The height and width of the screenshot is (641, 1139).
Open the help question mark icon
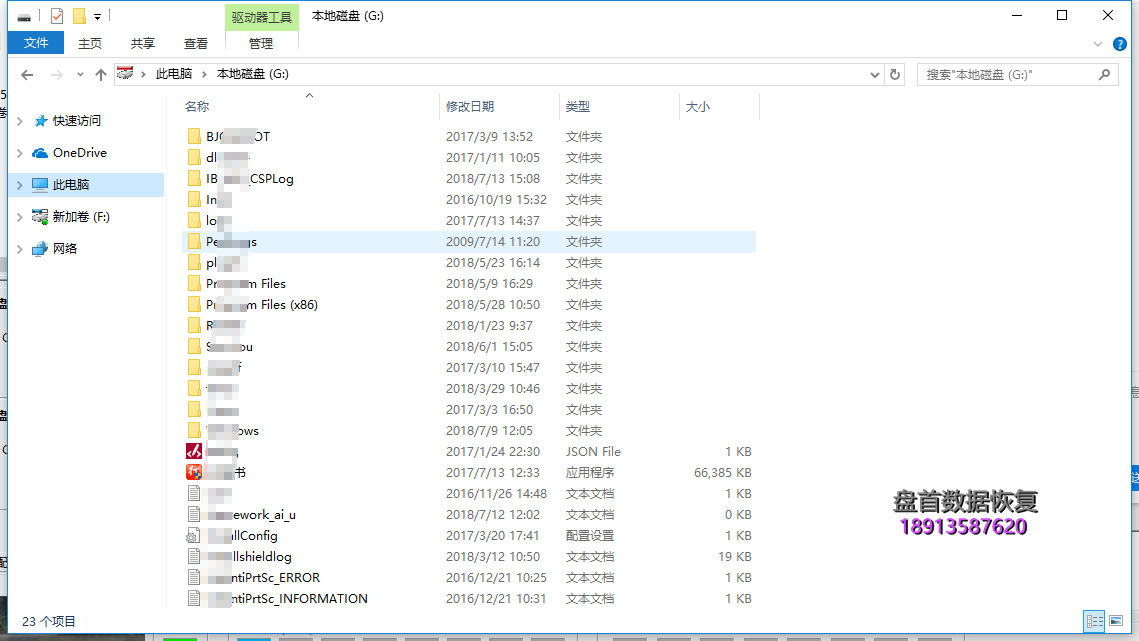(x=1119, y=44)
